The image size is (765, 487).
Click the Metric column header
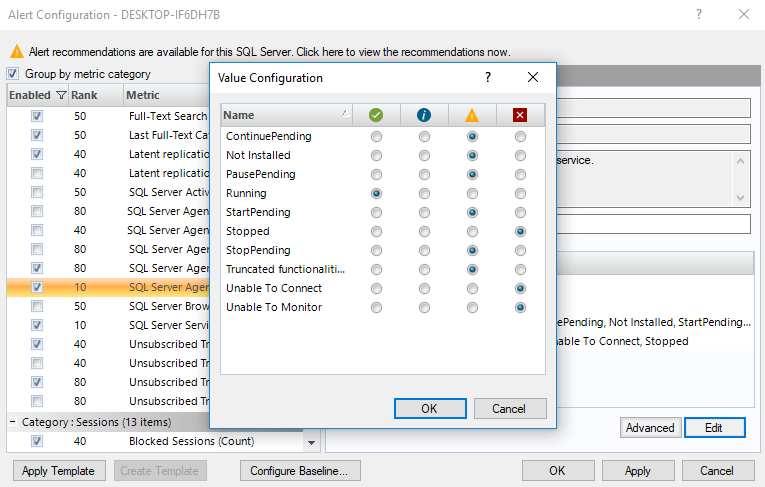tap(144, 96)
